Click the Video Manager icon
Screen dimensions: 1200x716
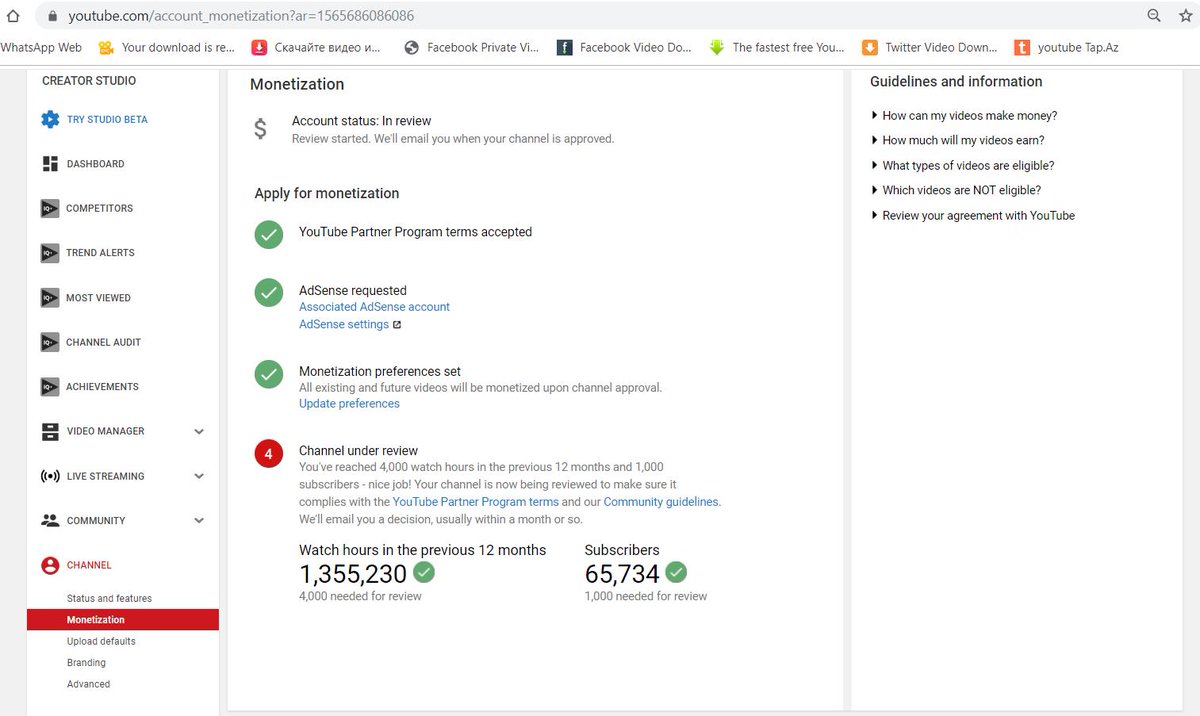pos(50,432)
